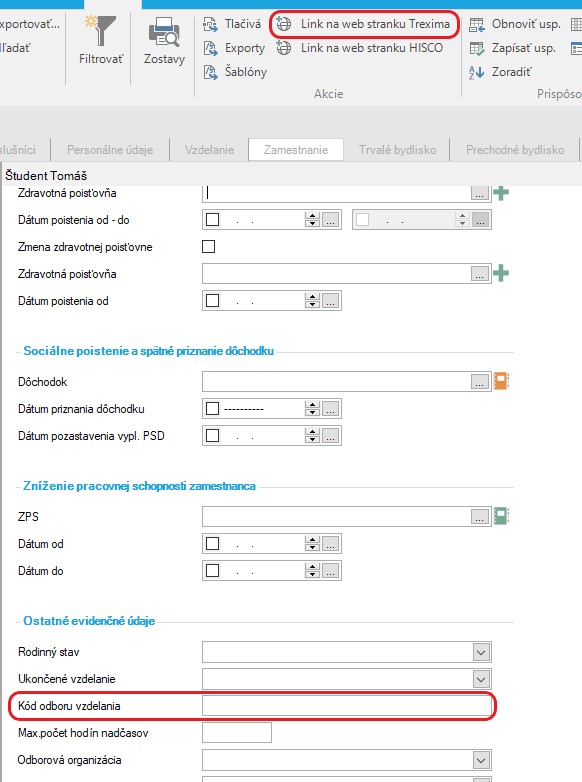Image resolution: width=582 pixels, height=782 pixels.
Task: Click Zoradiť sort icon
Action: pyautogui.click(x=476, y=72)
